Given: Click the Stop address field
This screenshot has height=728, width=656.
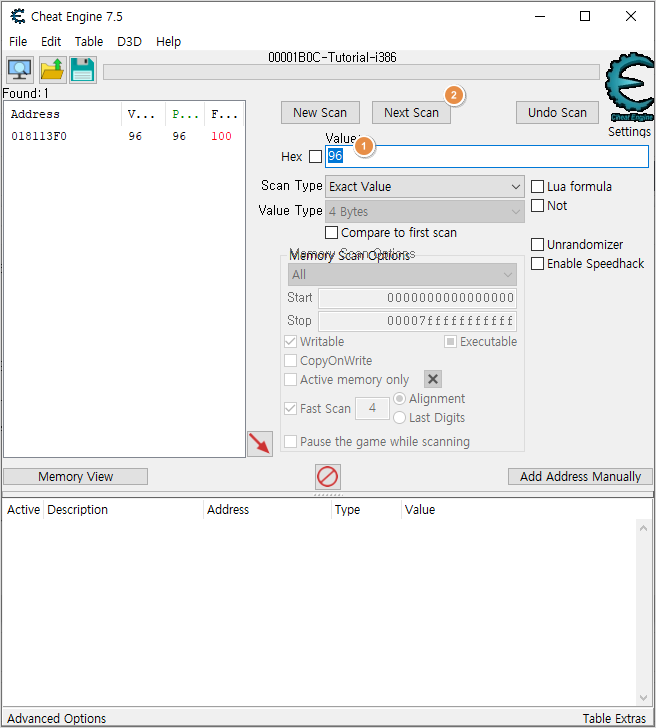Looking at the screenshot, I should pyautogui.click(x=417, y=321).
